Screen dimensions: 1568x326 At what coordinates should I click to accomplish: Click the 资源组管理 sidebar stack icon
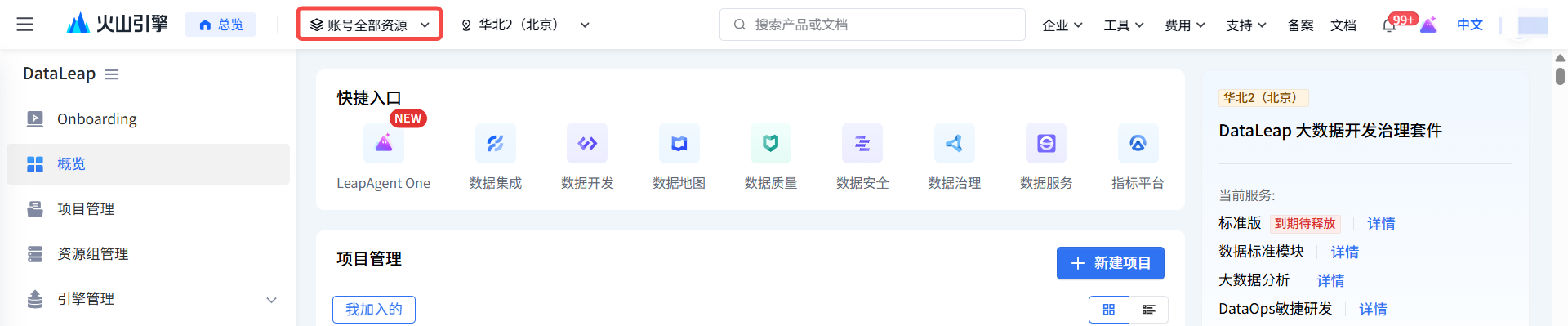click(x=35, y=254)
